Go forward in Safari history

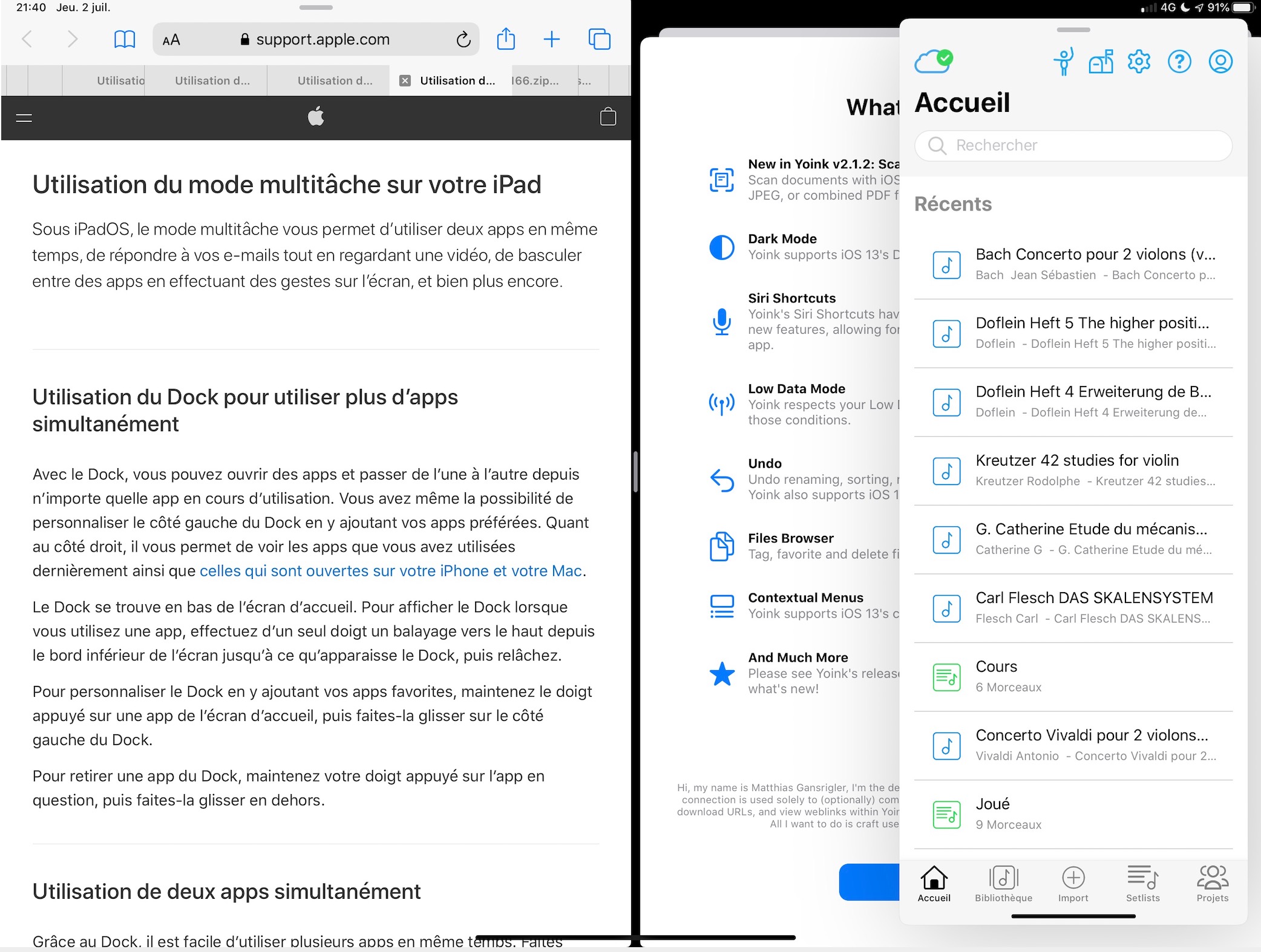(x=73, y=40)
